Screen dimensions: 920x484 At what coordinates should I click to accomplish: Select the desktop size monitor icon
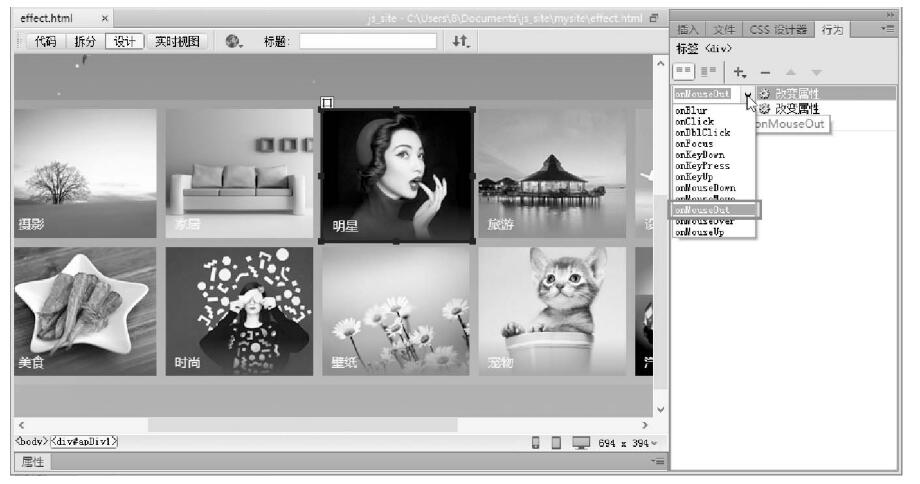coord(580,442)
